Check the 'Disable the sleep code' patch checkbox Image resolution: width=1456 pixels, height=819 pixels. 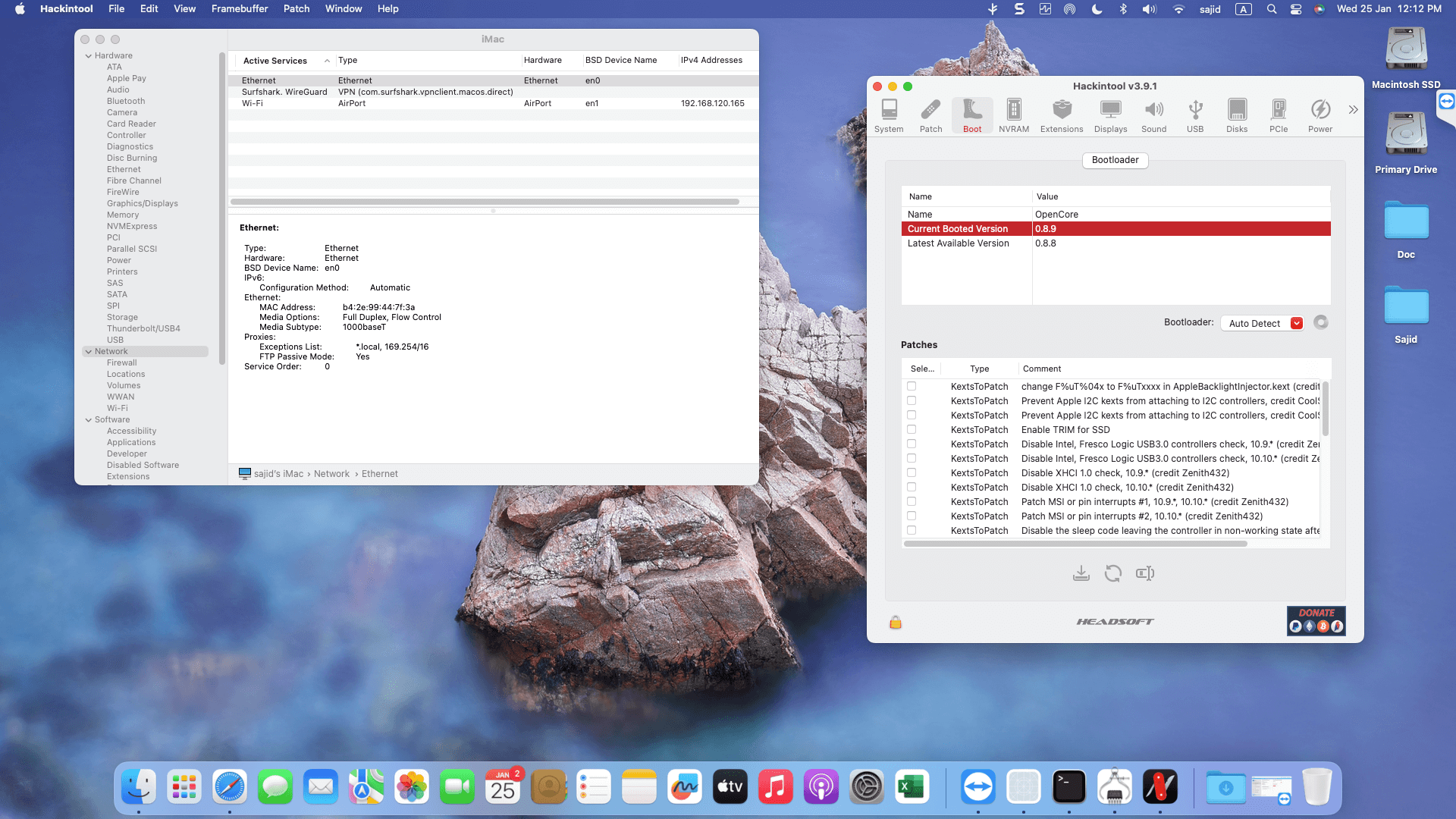point(912,530)
